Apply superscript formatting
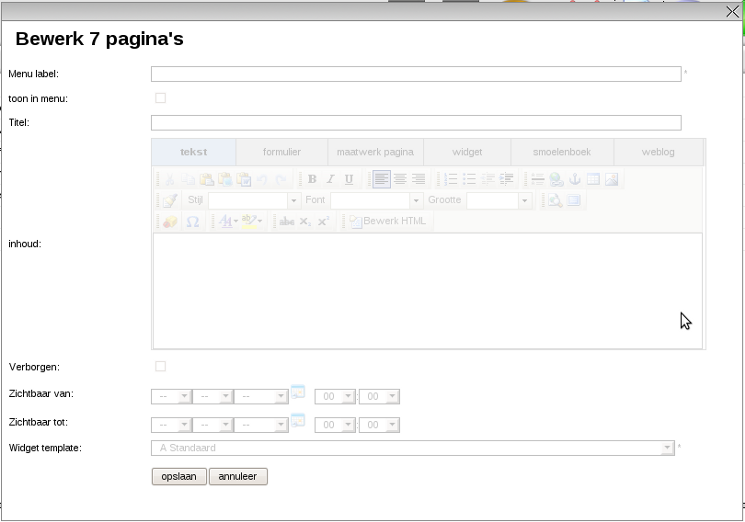745x522 pixels. point(324,221)
